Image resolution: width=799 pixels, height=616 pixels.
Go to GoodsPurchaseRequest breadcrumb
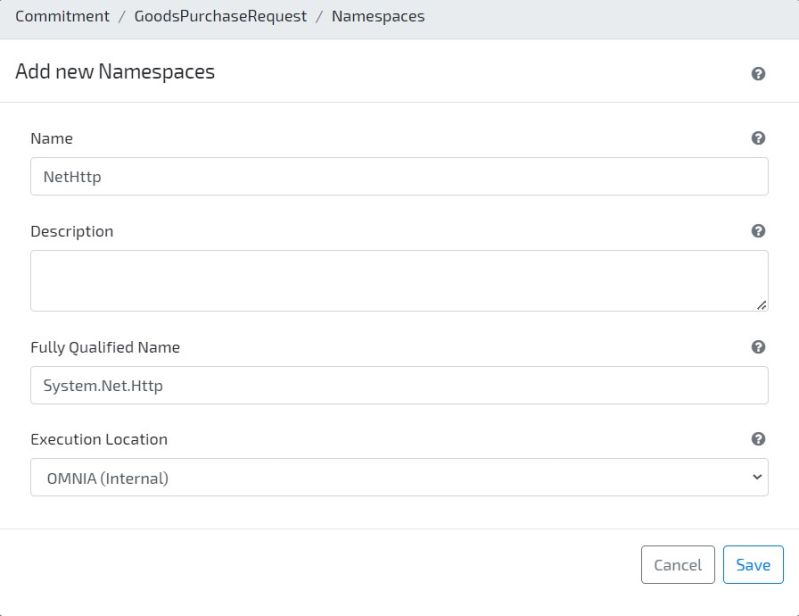coord(220,16)
